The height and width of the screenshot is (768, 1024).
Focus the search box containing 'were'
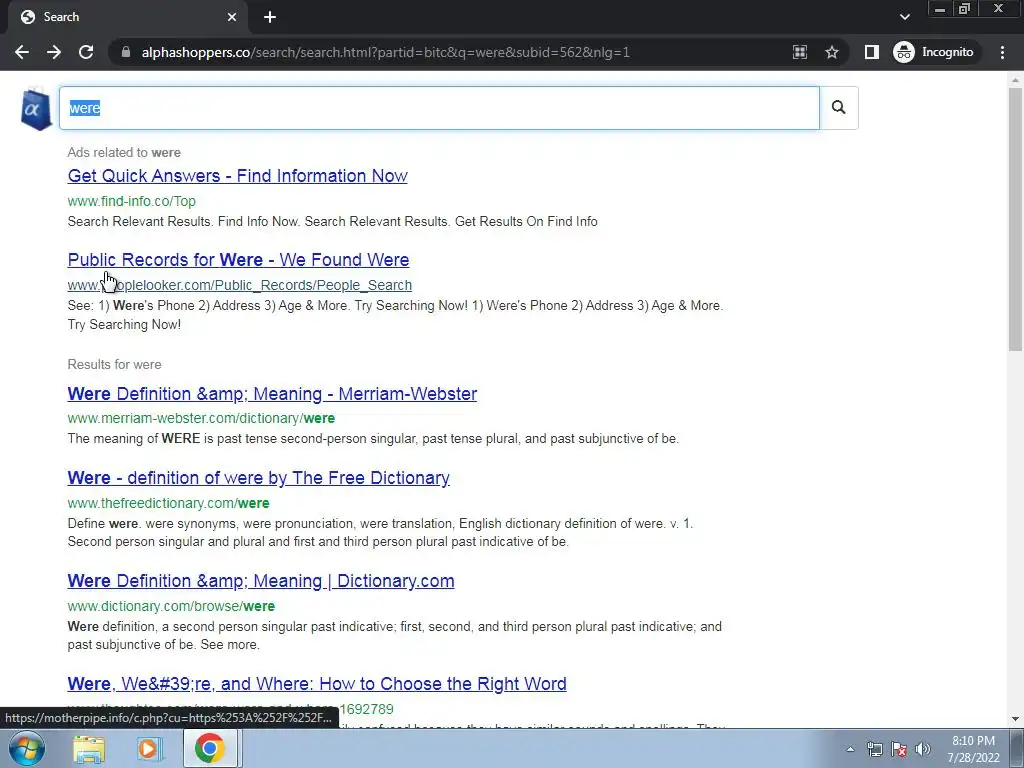pyautogui.click(x=439, y=108)
